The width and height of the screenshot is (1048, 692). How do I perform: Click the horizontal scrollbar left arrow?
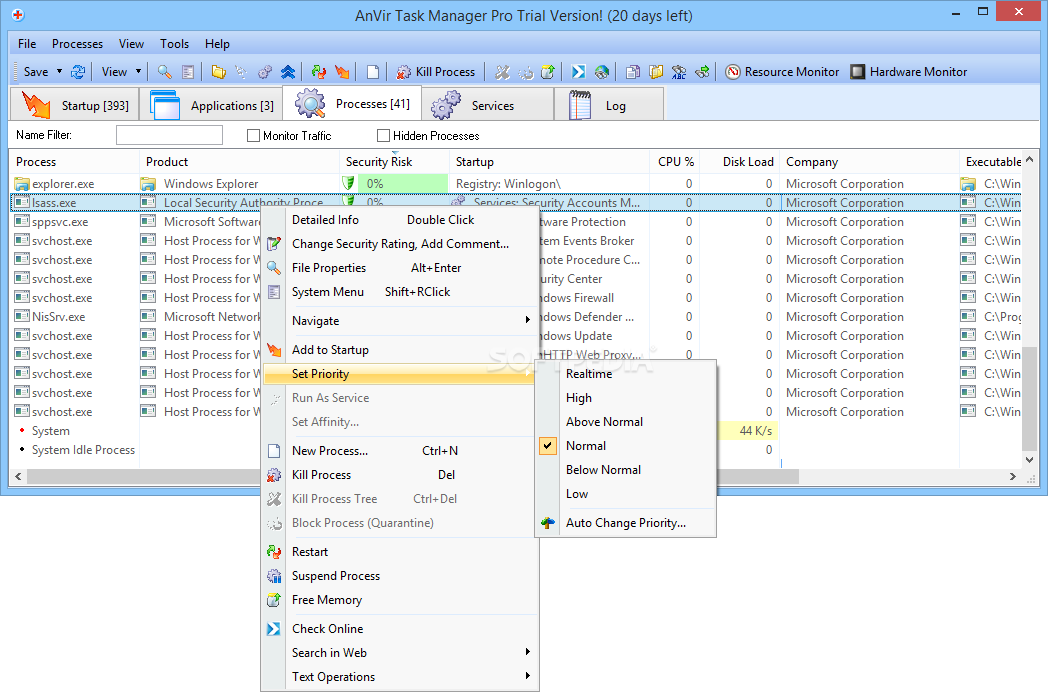click(18, 476)
